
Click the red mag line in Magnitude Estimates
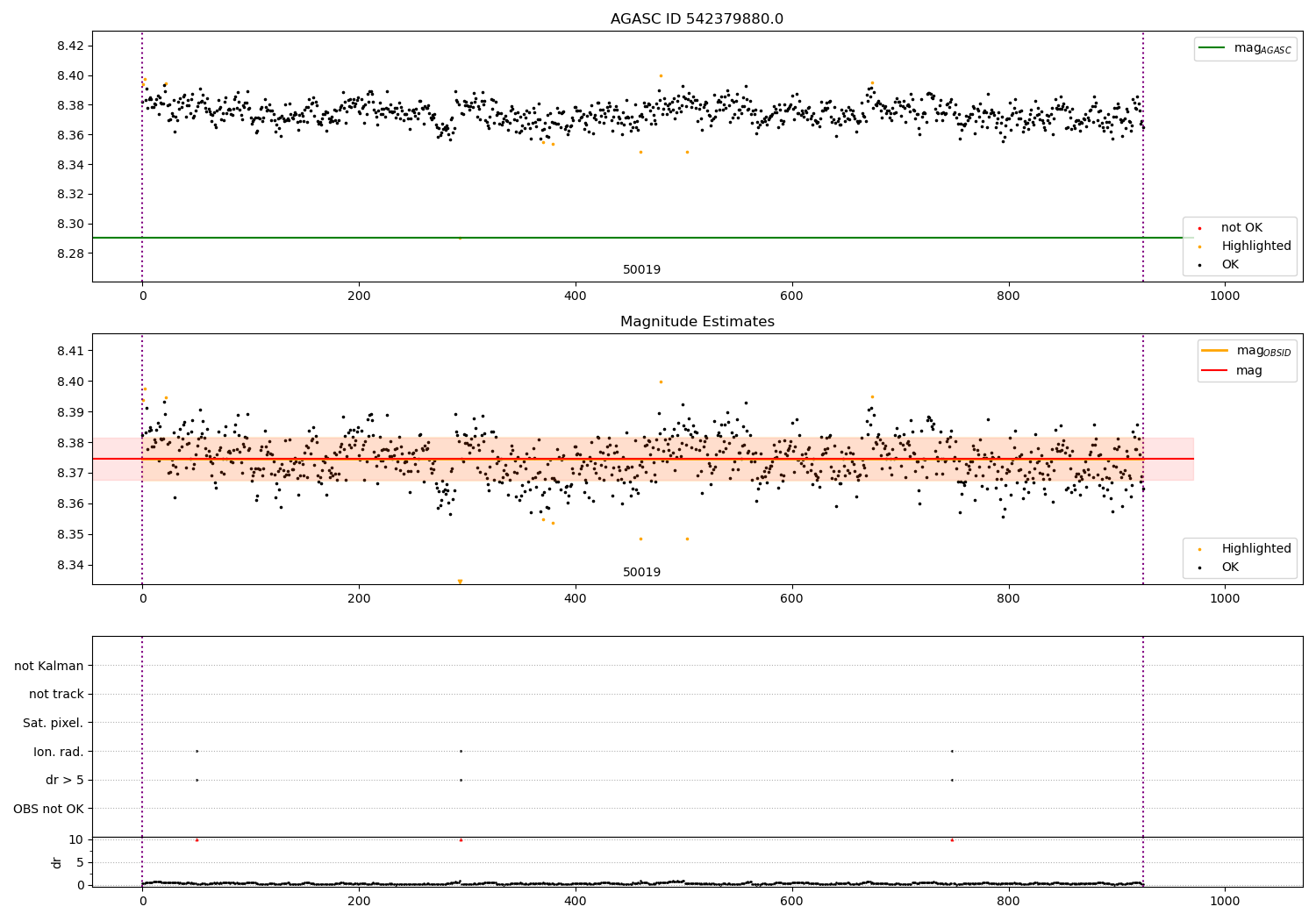(x=642, y=459)
